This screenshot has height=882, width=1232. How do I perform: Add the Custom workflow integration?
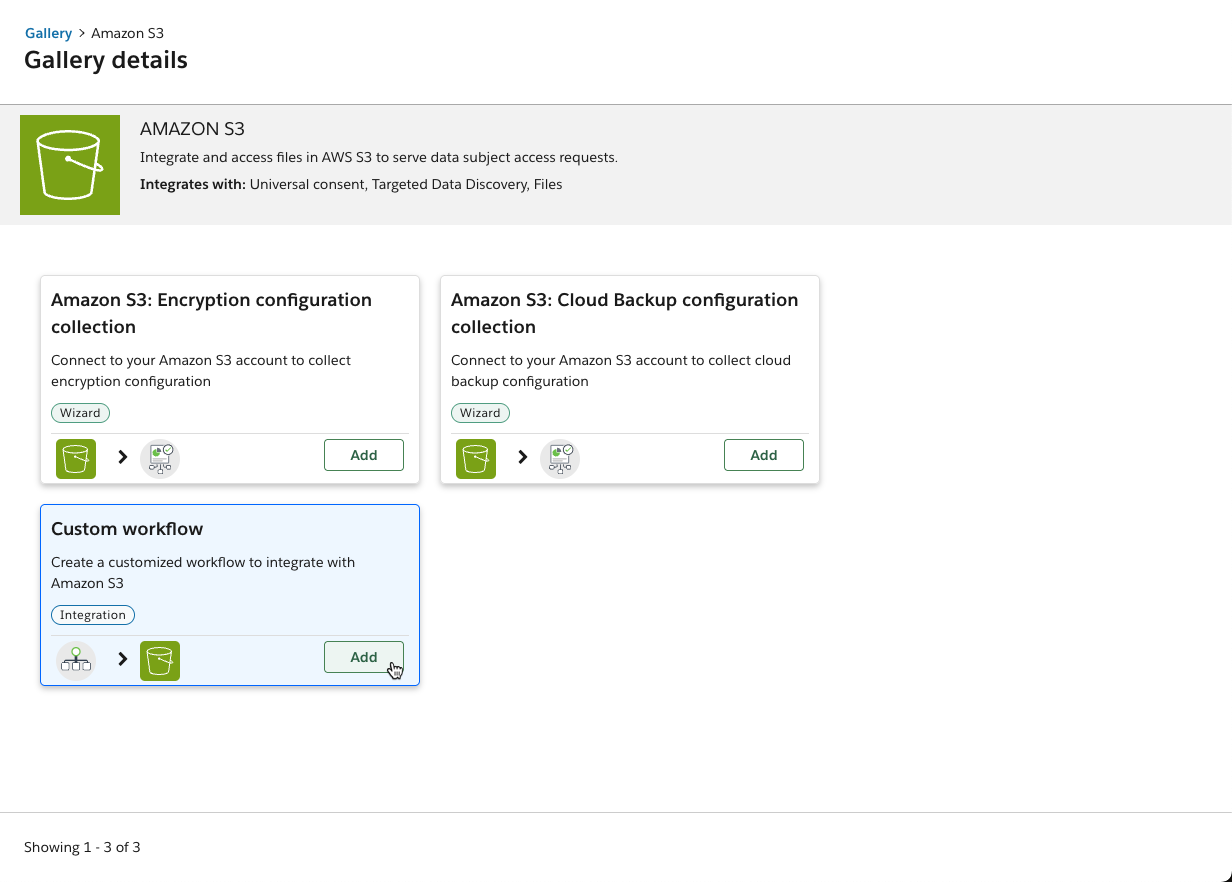pos(363,657)
